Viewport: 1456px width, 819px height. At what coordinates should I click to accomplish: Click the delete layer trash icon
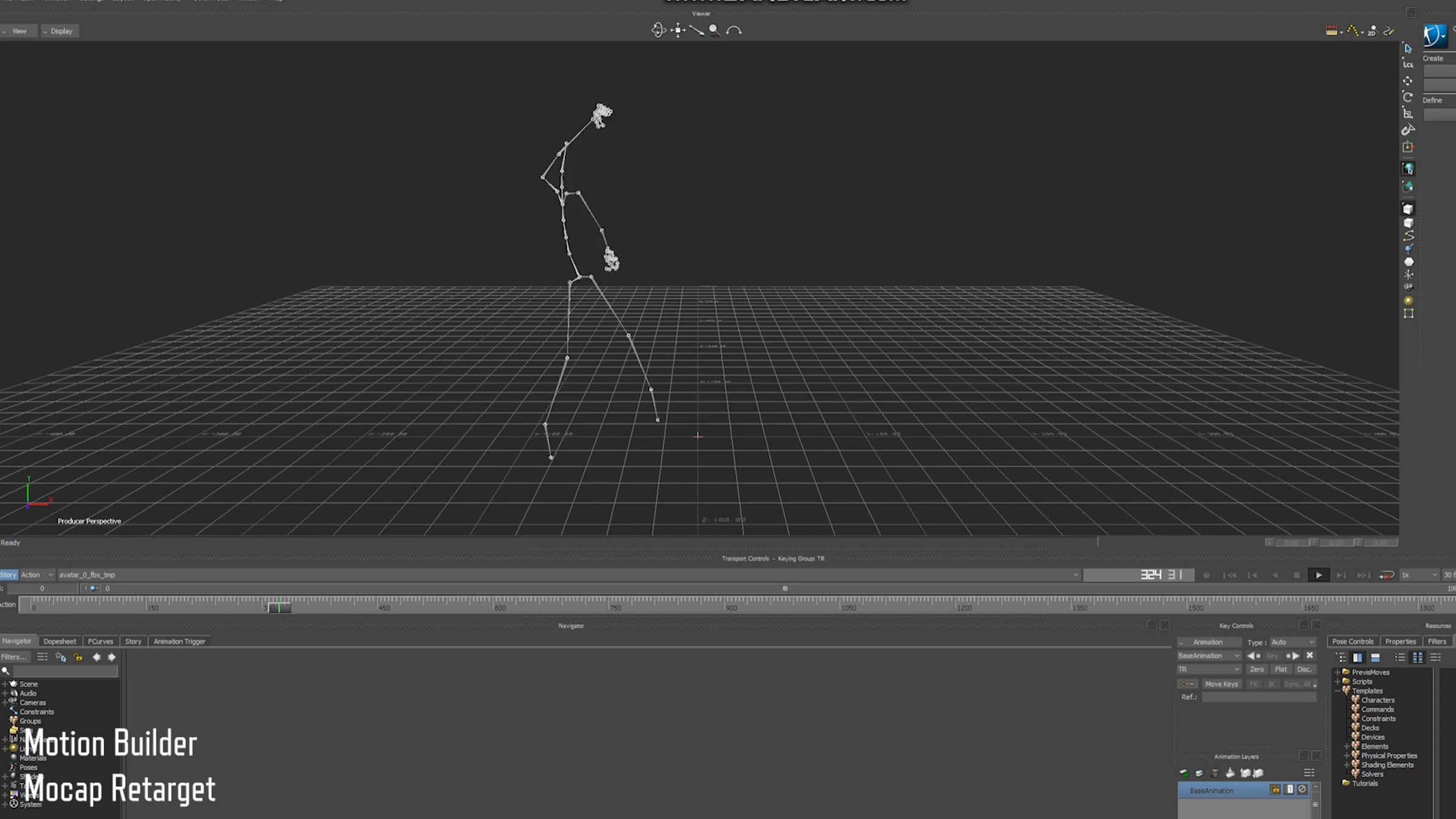(x=1215, y=773)
